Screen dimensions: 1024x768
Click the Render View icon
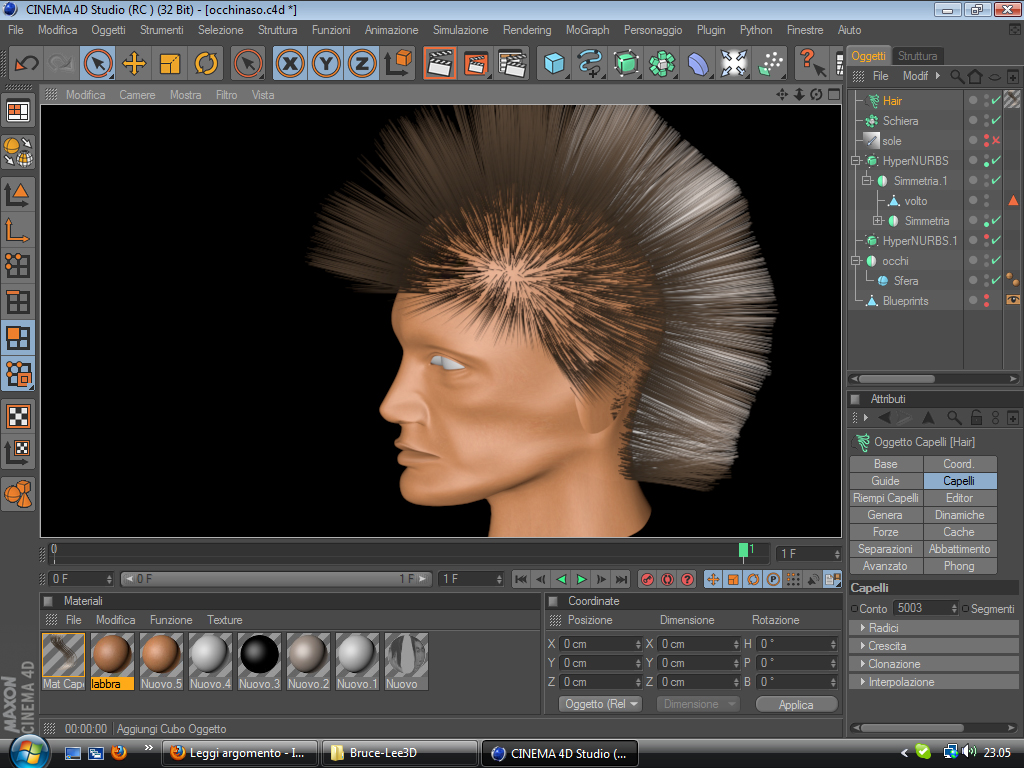click(x=439, y=64)
